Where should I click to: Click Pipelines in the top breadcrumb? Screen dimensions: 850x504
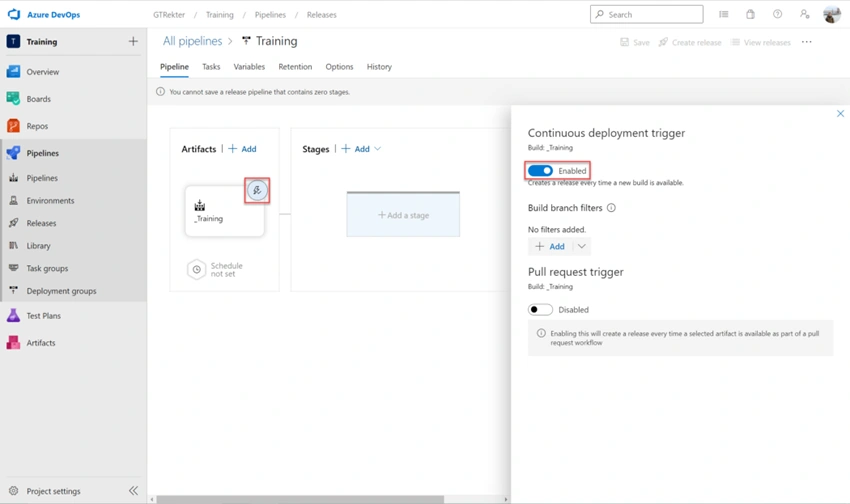[270, 15]
